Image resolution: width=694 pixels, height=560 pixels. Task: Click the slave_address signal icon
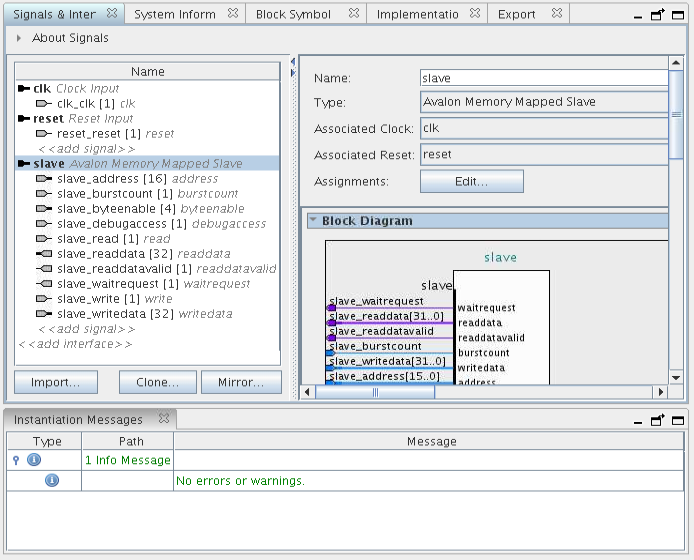[44, 179]
